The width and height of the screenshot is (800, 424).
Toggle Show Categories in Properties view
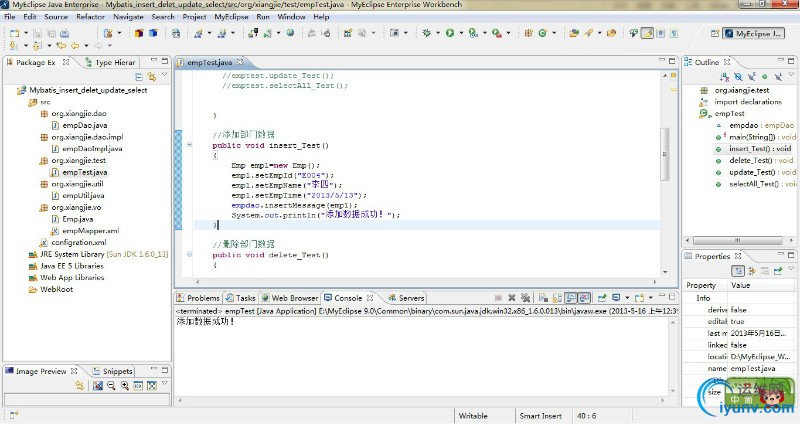[x=738, y=270]
